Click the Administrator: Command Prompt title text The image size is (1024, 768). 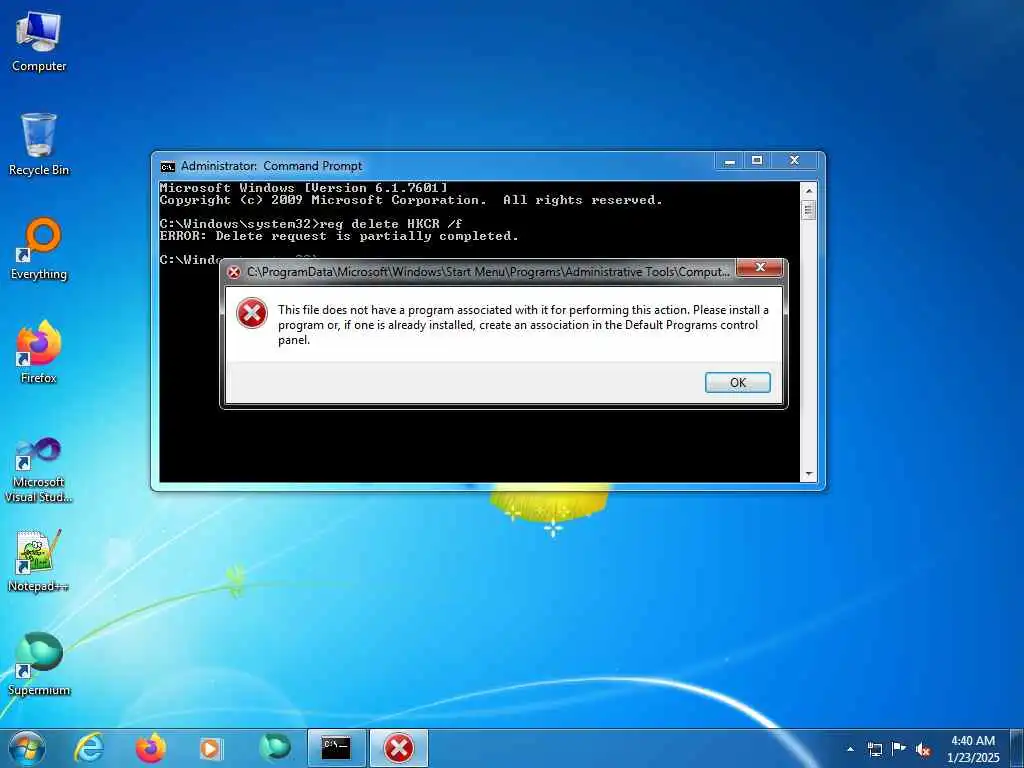click(x=271, y=166)
